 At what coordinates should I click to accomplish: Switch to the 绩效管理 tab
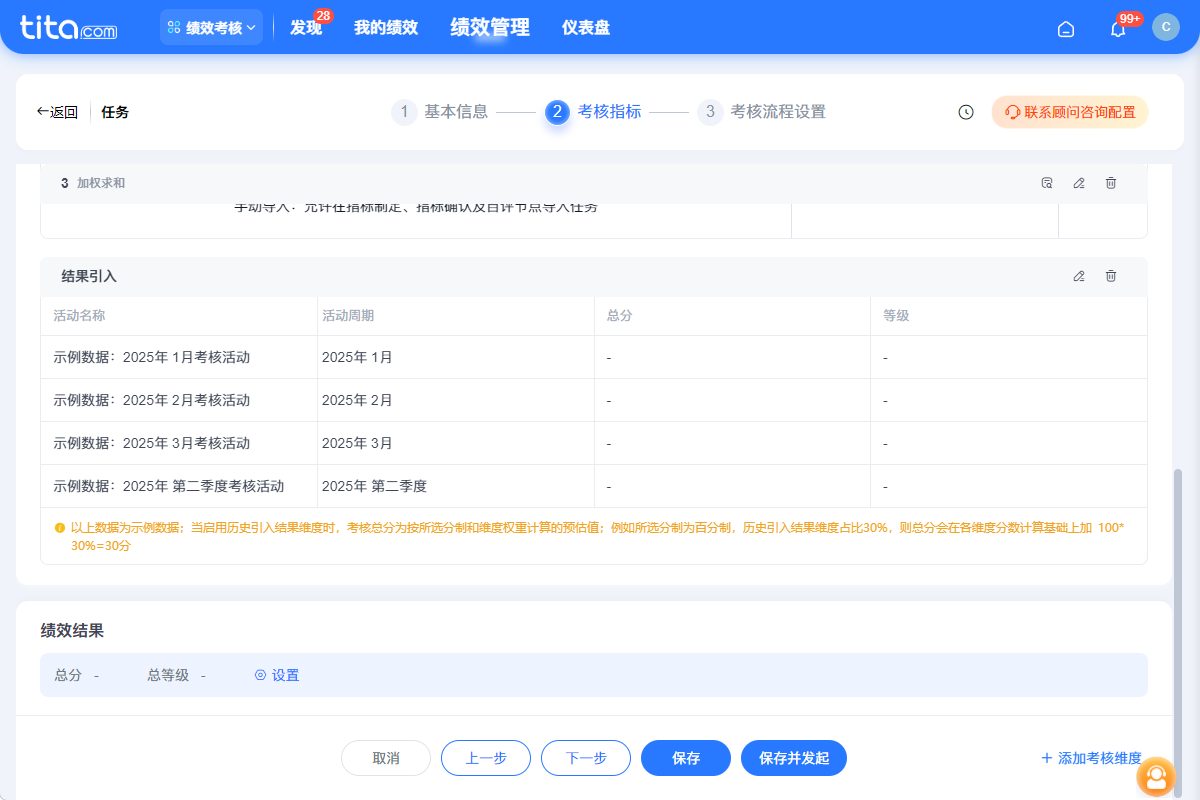click(x=489, y=27)
